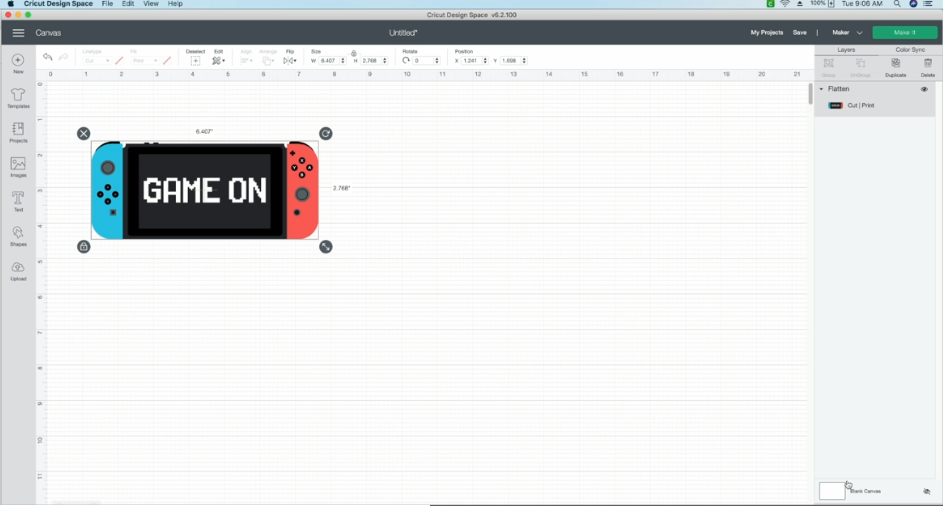Open macOS Spotlight search
The width and height of the screenshot is (943, 506).
(897, 4)
